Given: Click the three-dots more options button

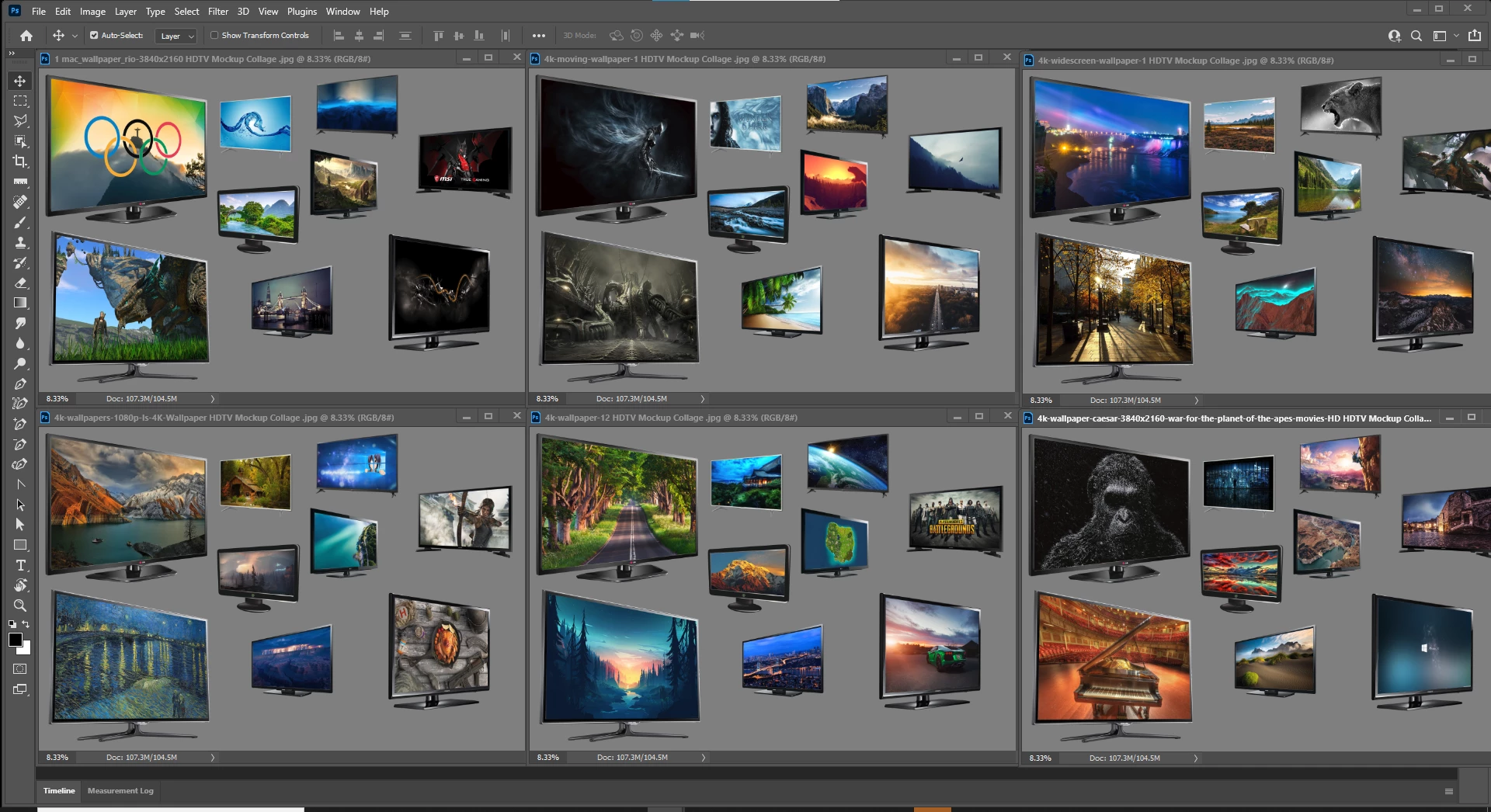Looking at the screenshot, I should click(x=538, y=36).
